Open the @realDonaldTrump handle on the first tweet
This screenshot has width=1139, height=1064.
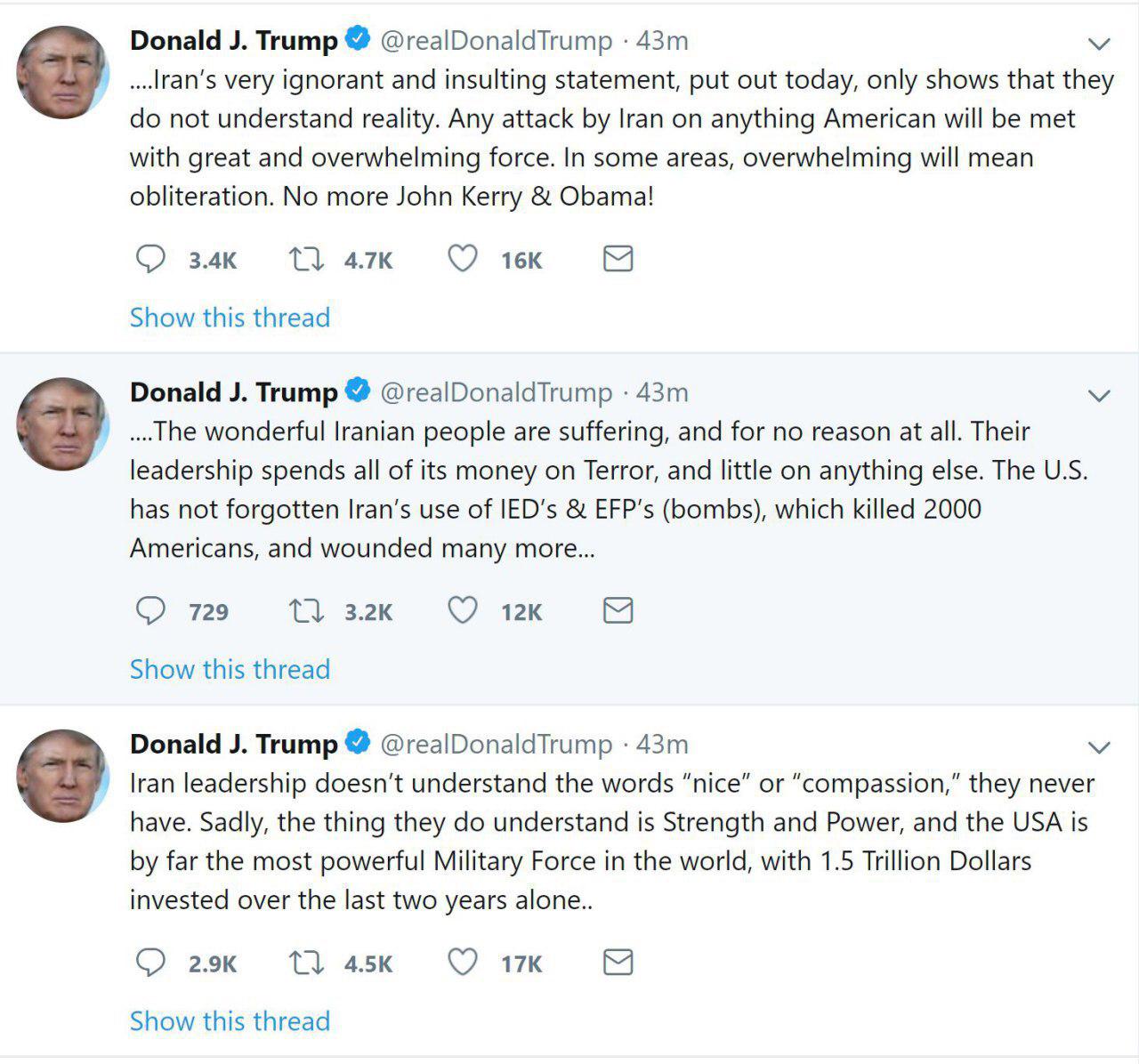(x=497, y=41)
